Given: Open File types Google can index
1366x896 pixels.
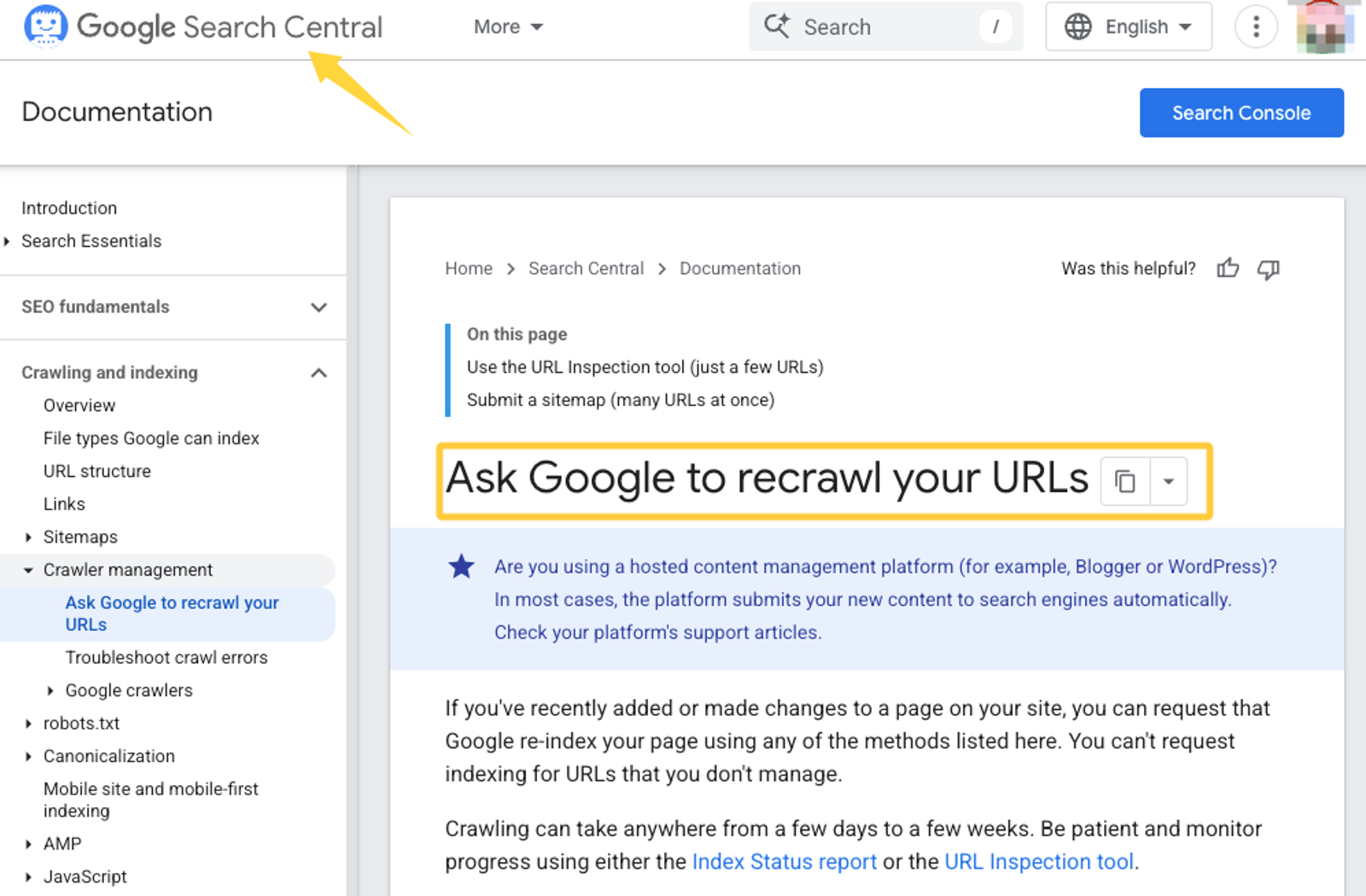Looking at the screenshot, I should point(151,439).
